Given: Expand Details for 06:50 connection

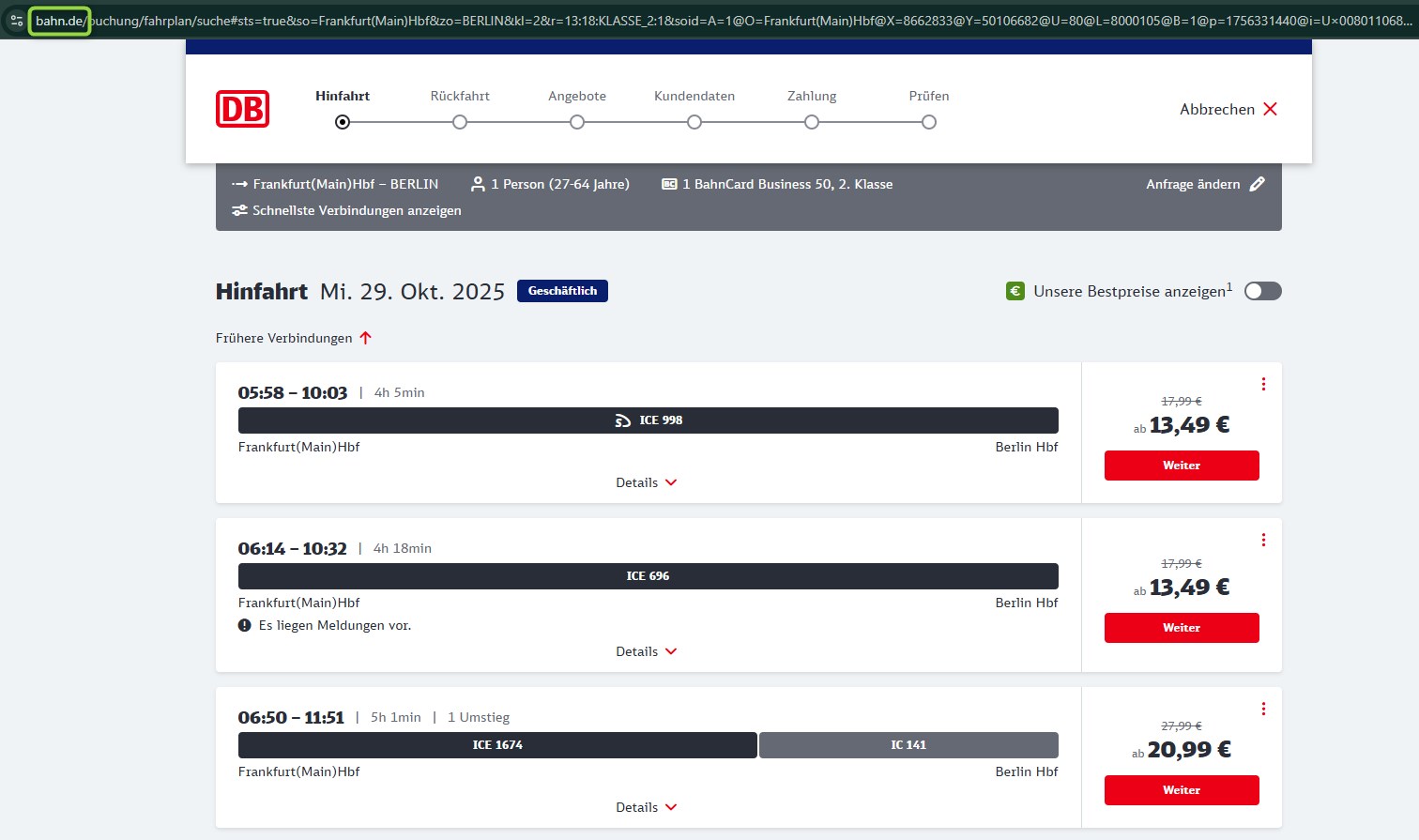Looking at the screenshot, I should pos(647,807).
